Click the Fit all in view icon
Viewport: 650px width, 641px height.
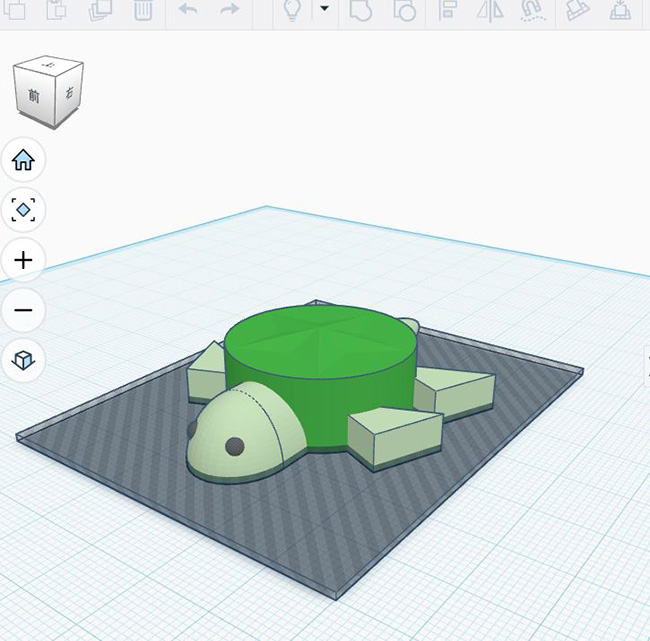[23, 210]
